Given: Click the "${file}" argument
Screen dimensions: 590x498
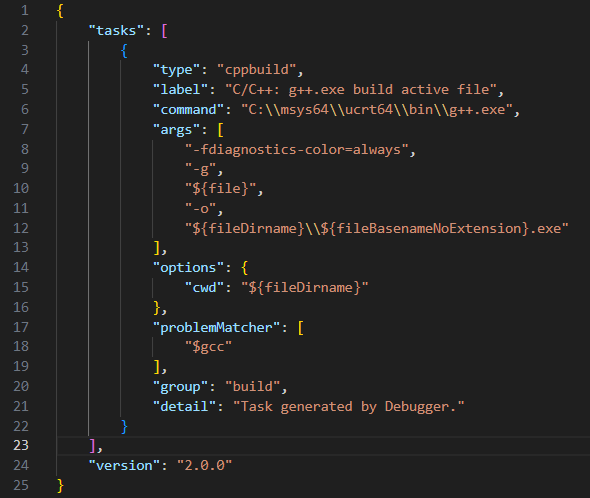Looking at the screenshot, I should (x=220, y=188).
